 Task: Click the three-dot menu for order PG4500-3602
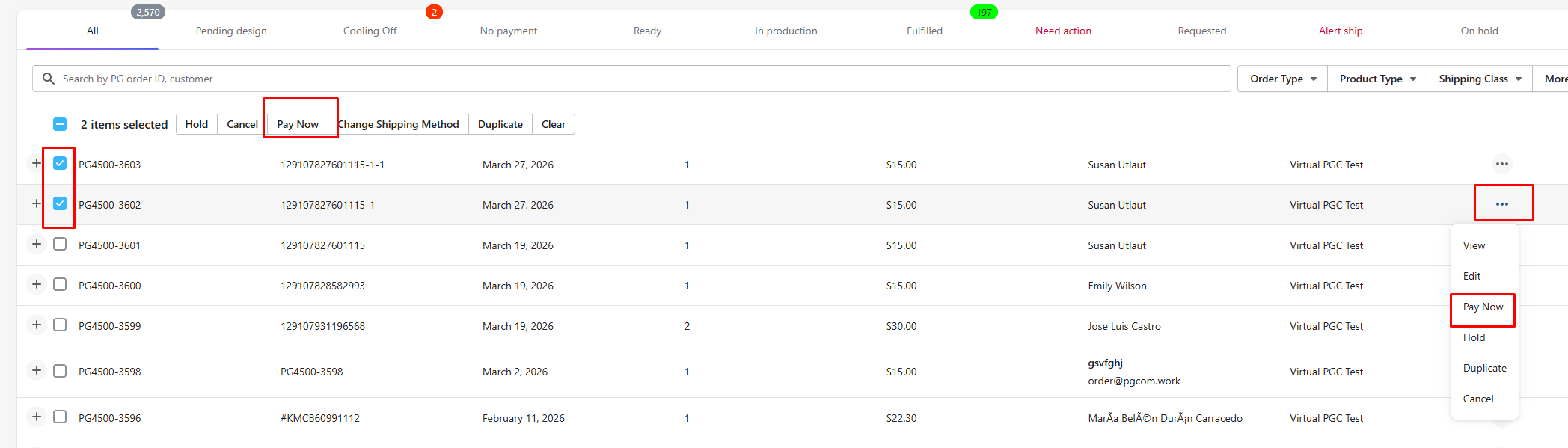coord(1501,204)
